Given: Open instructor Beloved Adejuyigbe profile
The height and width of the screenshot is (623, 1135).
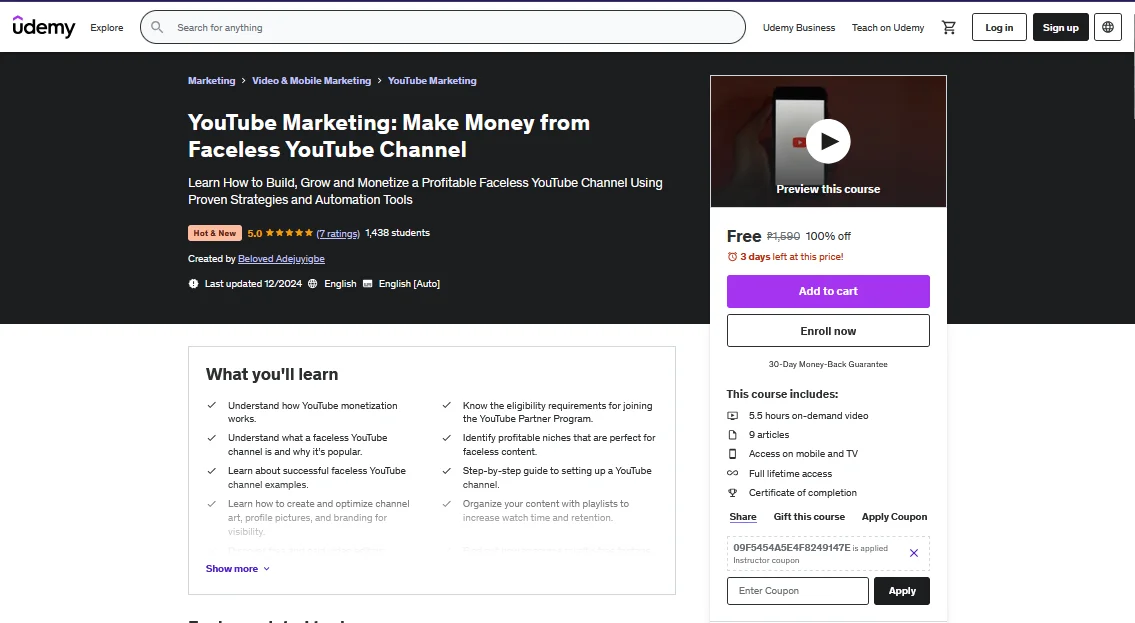Looking at the screenshot, I should 282,259.
